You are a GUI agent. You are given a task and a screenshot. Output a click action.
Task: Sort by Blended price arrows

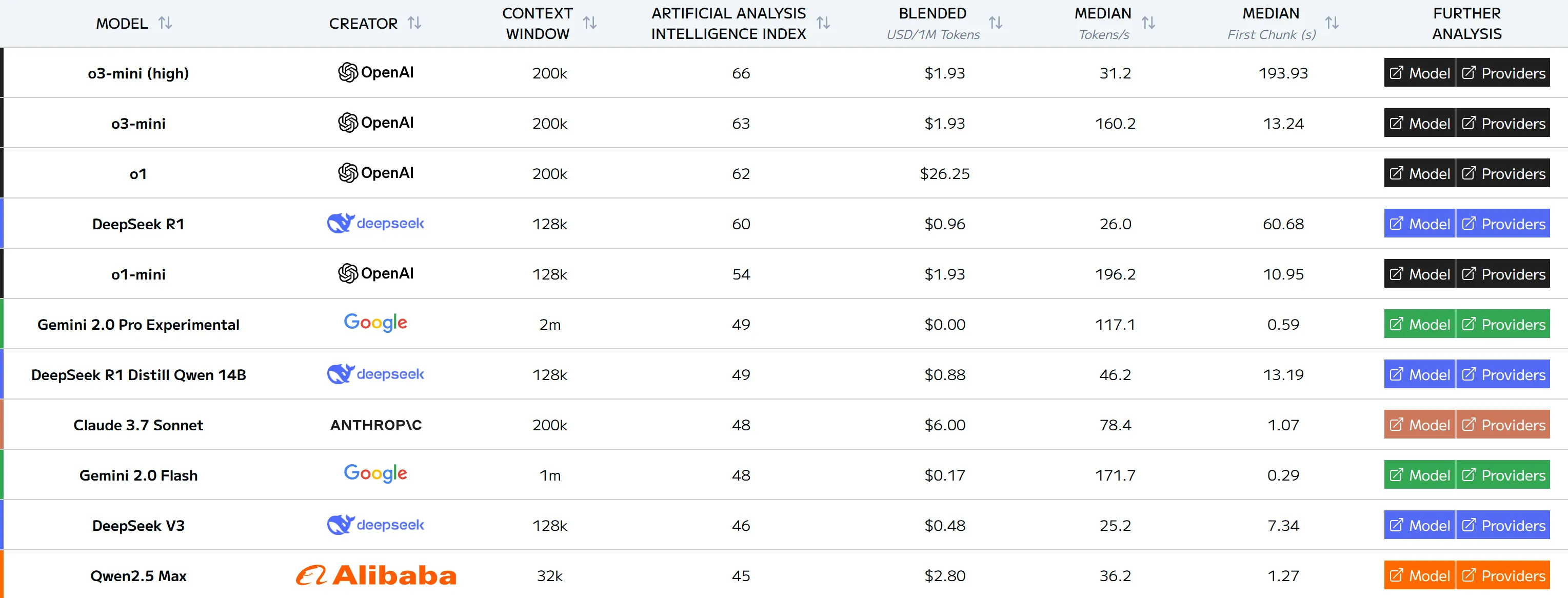tap(995, 23)
